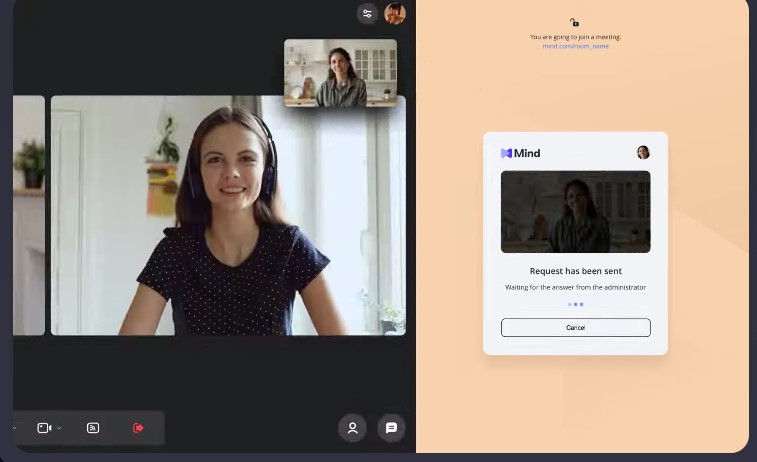Click the user avatar in the join dialog
This screenshot has width=757, height=462.
pos(643,152)
